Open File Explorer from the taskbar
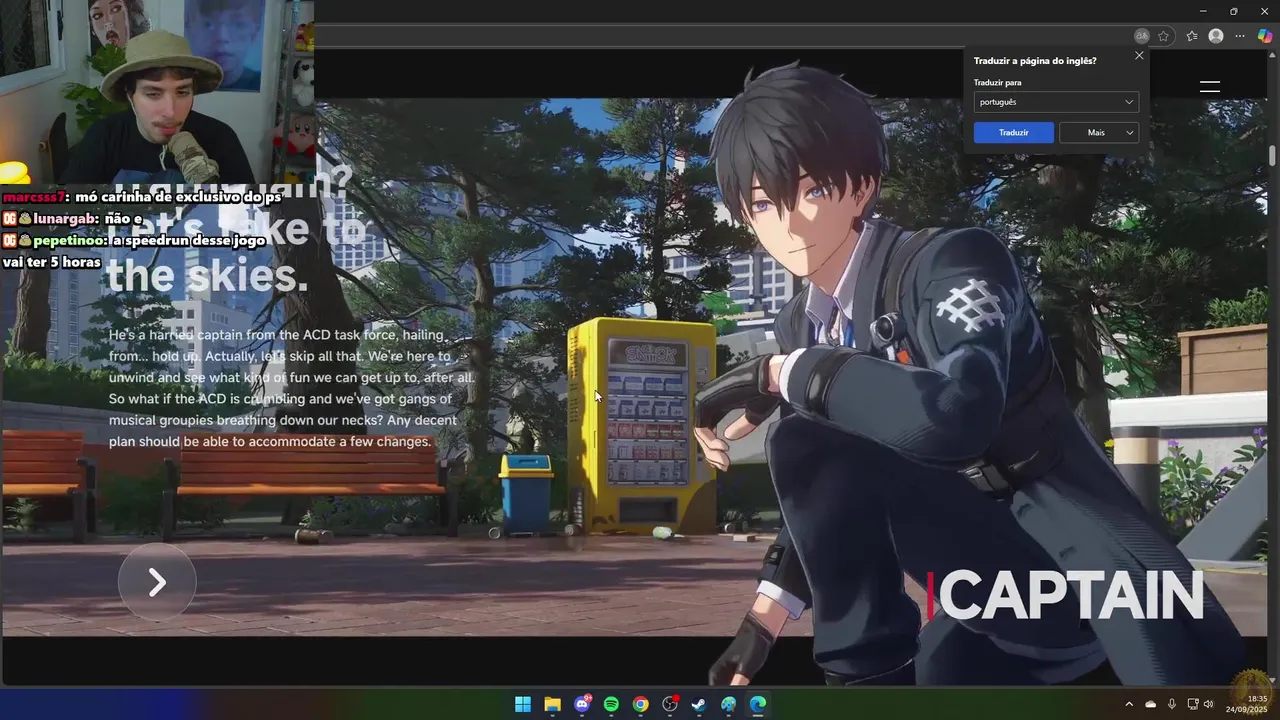Screen dimensions: 1280x720 pyautogui.click(x=552, y=704)
